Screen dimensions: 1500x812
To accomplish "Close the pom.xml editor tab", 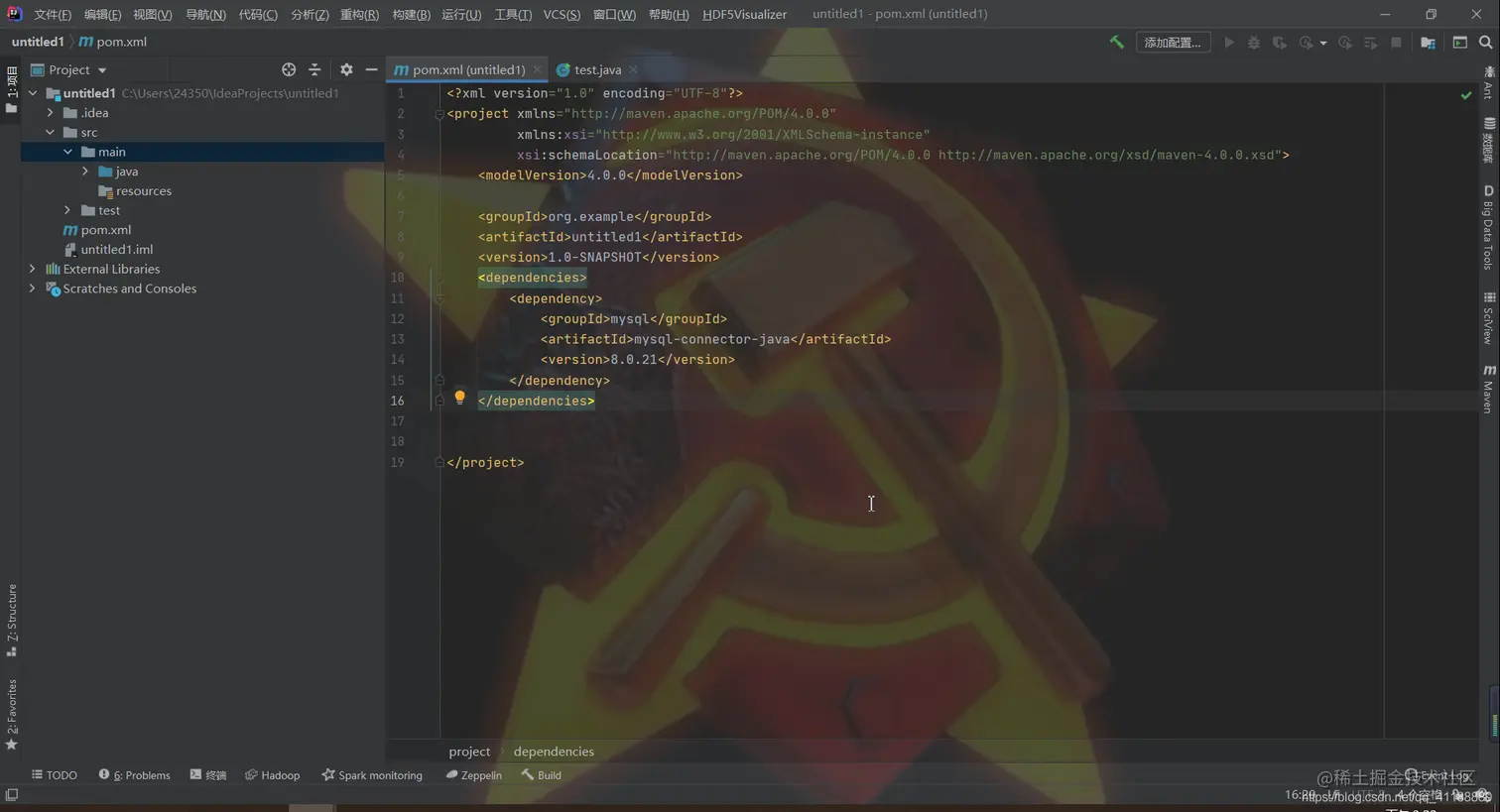I will pos(537,69).
